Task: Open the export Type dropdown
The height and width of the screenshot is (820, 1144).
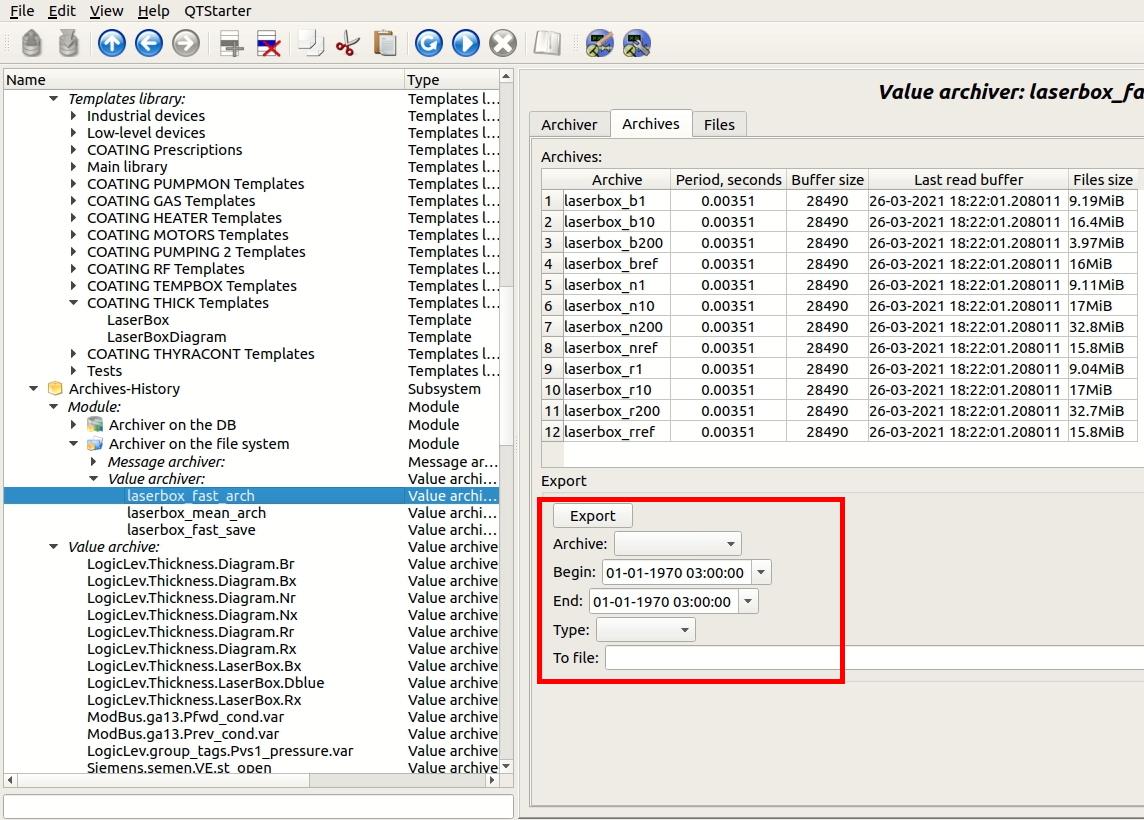Action: 645,630
